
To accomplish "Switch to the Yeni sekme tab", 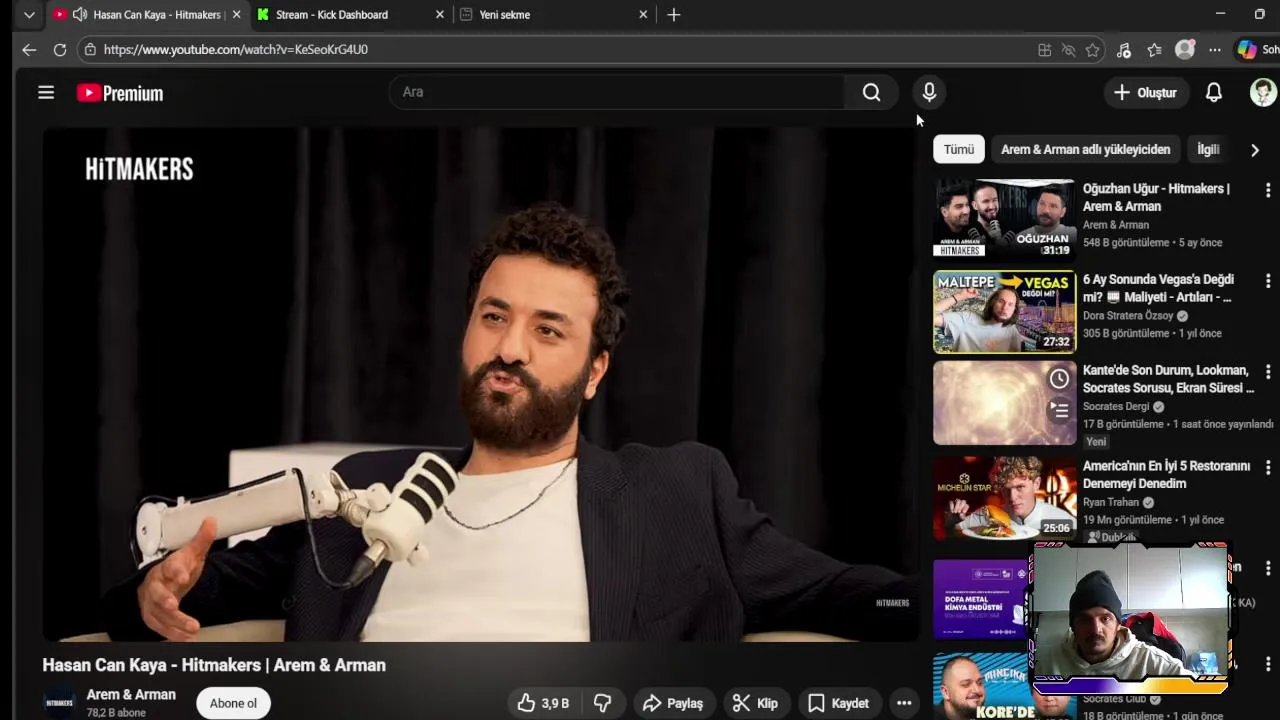I will (553, 15).
